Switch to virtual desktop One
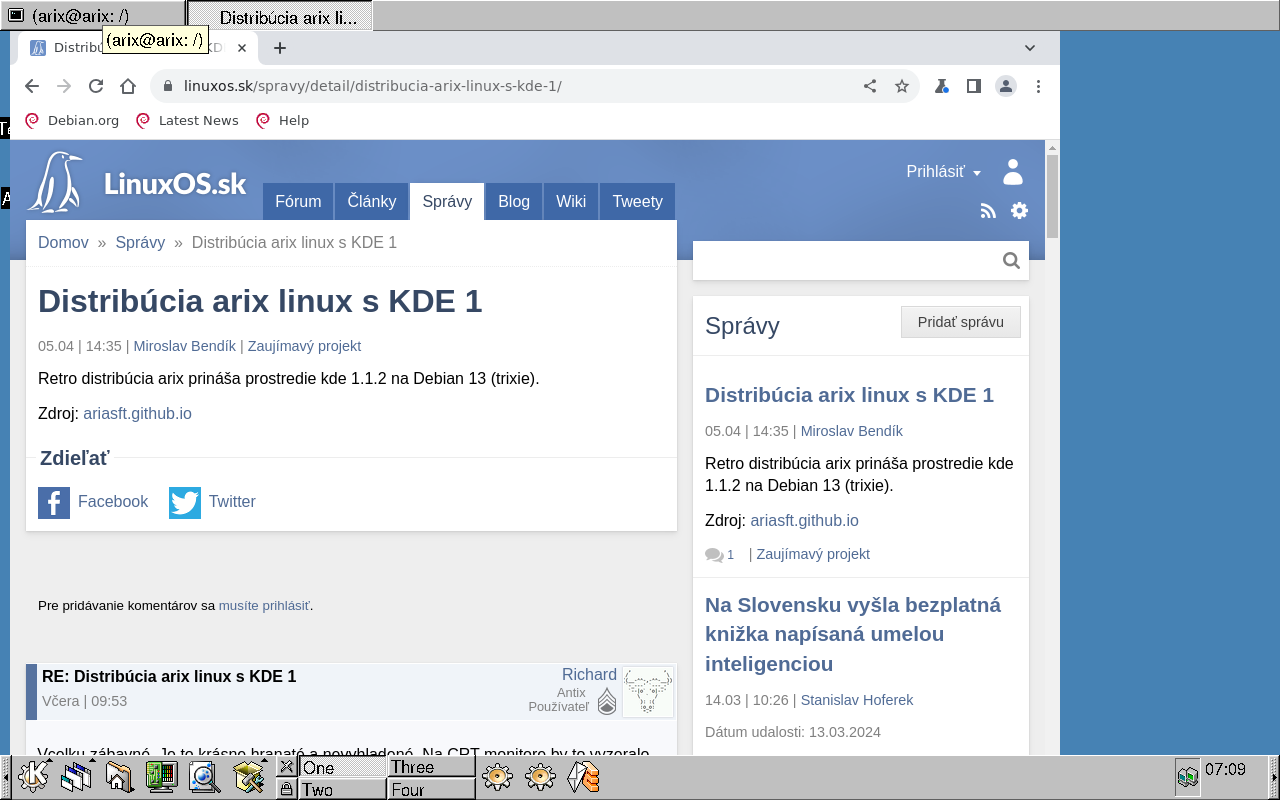The image size is (1280, 800). pyautogui.click(x=343, y=767)
